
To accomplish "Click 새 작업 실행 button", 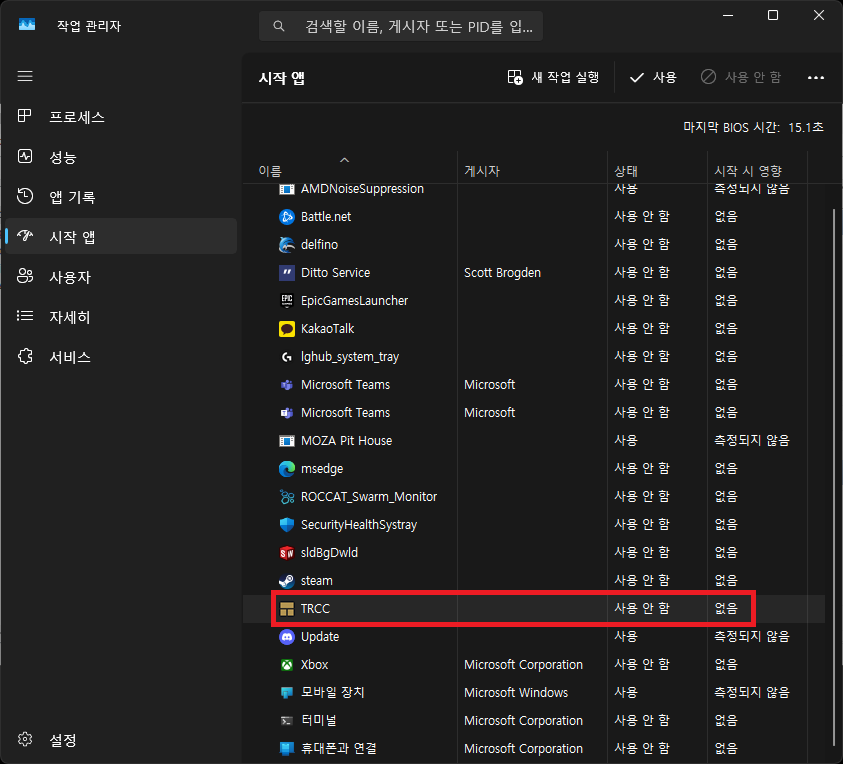I will click(x=553, y=77).
